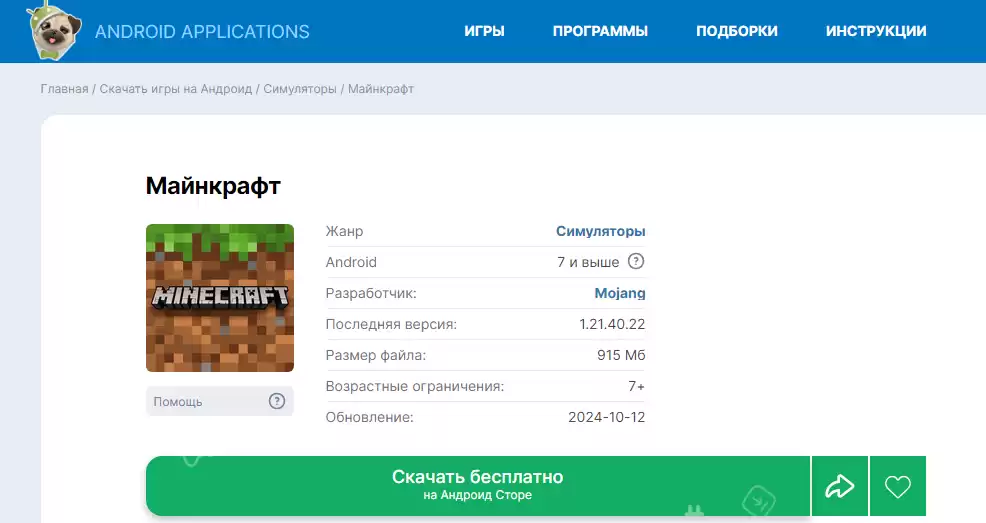Click the Скачать бесплатно download button
The height and width of the screenshot is (523, 986).
point(478,486)
